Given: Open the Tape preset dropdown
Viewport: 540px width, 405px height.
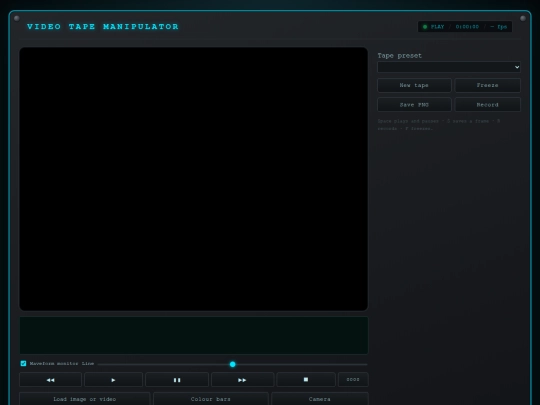Looking at the screenshot, I should pyautogui.click(x=449, y=67).
